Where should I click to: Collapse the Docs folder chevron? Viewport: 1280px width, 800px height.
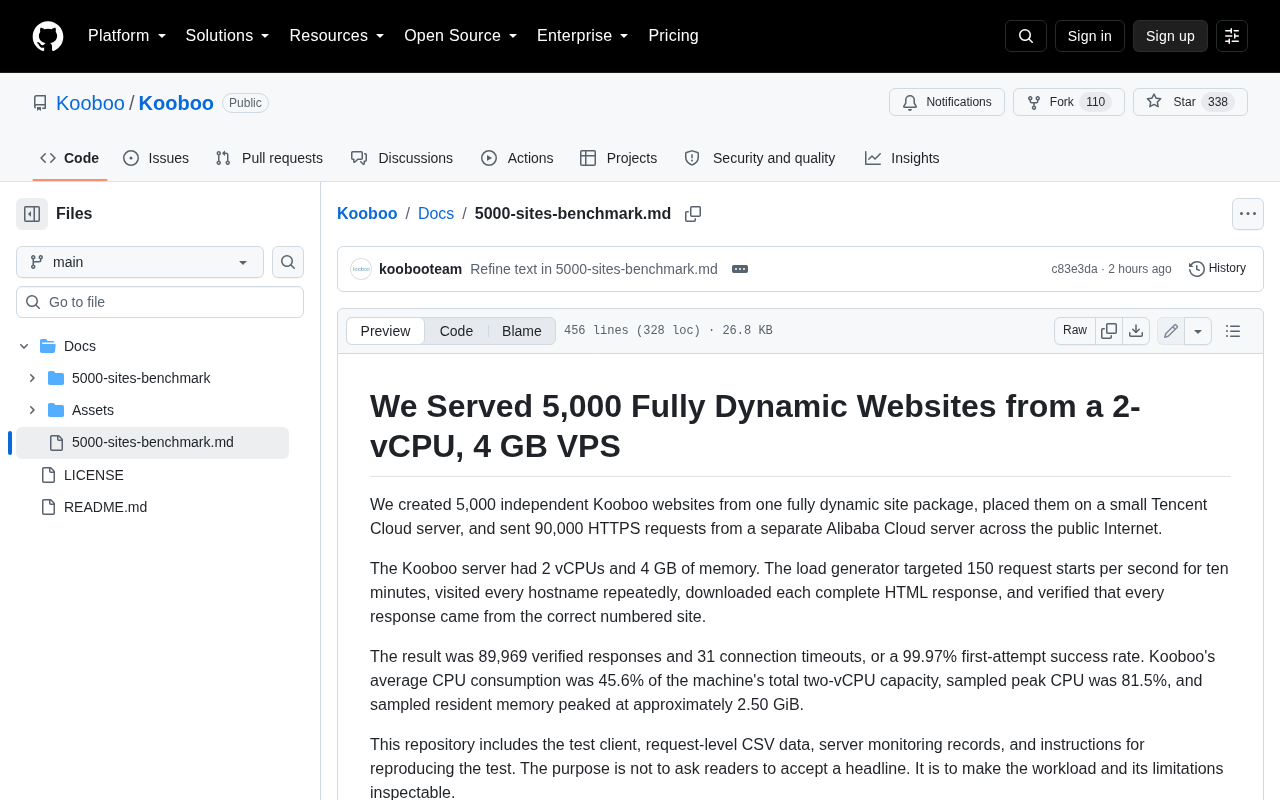24,346
